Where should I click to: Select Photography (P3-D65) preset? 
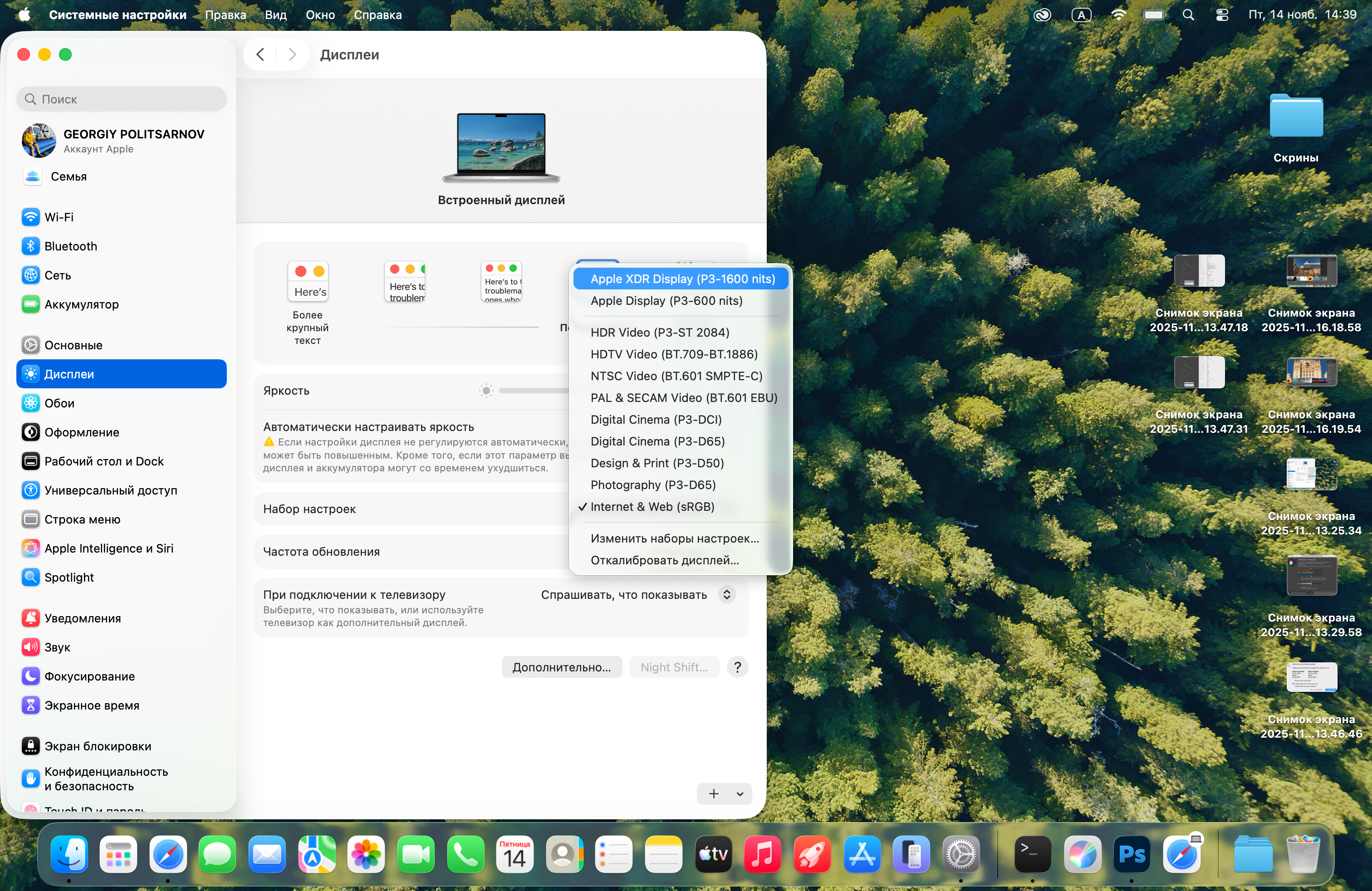coord(652,485)
